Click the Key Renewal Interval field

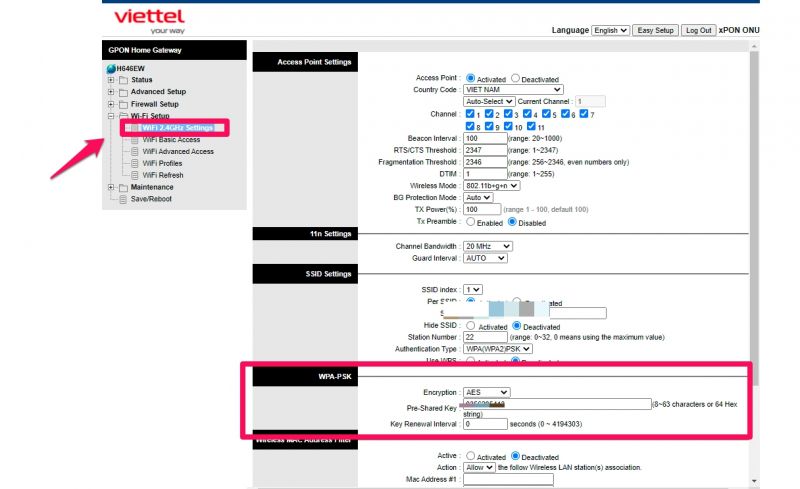pyautogui.click(x=485, y=424)
